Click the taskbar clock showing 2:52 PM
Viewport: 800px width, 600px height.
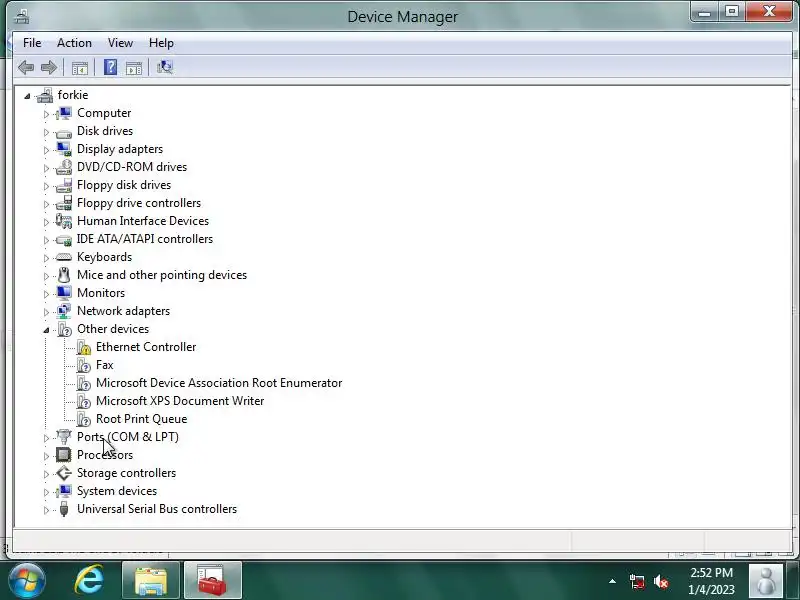712,581
